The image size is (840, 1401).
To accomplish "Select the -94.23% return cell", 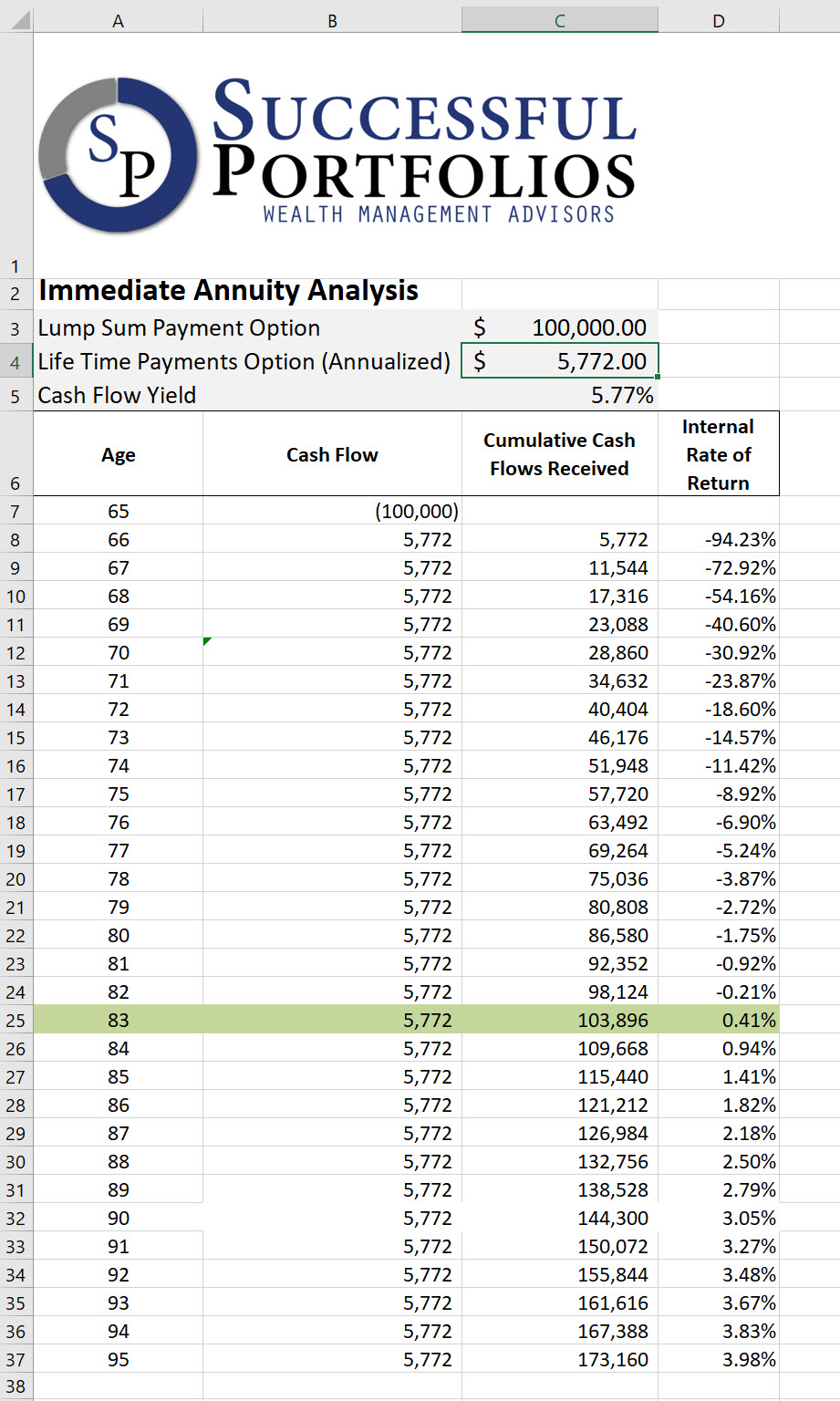I will (719, 539).
